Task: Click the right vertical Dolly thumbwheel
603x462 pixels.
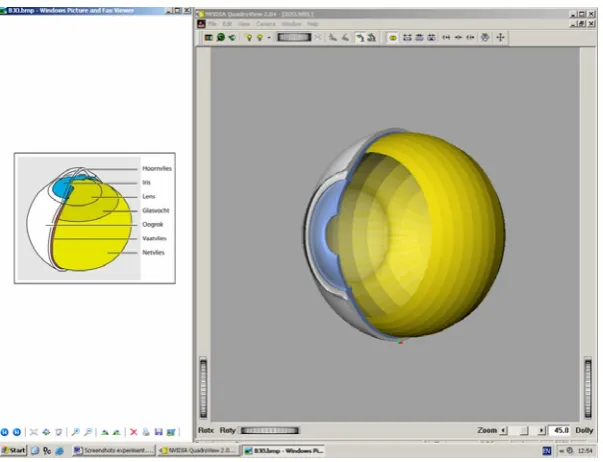Action: tap(588, 388)
